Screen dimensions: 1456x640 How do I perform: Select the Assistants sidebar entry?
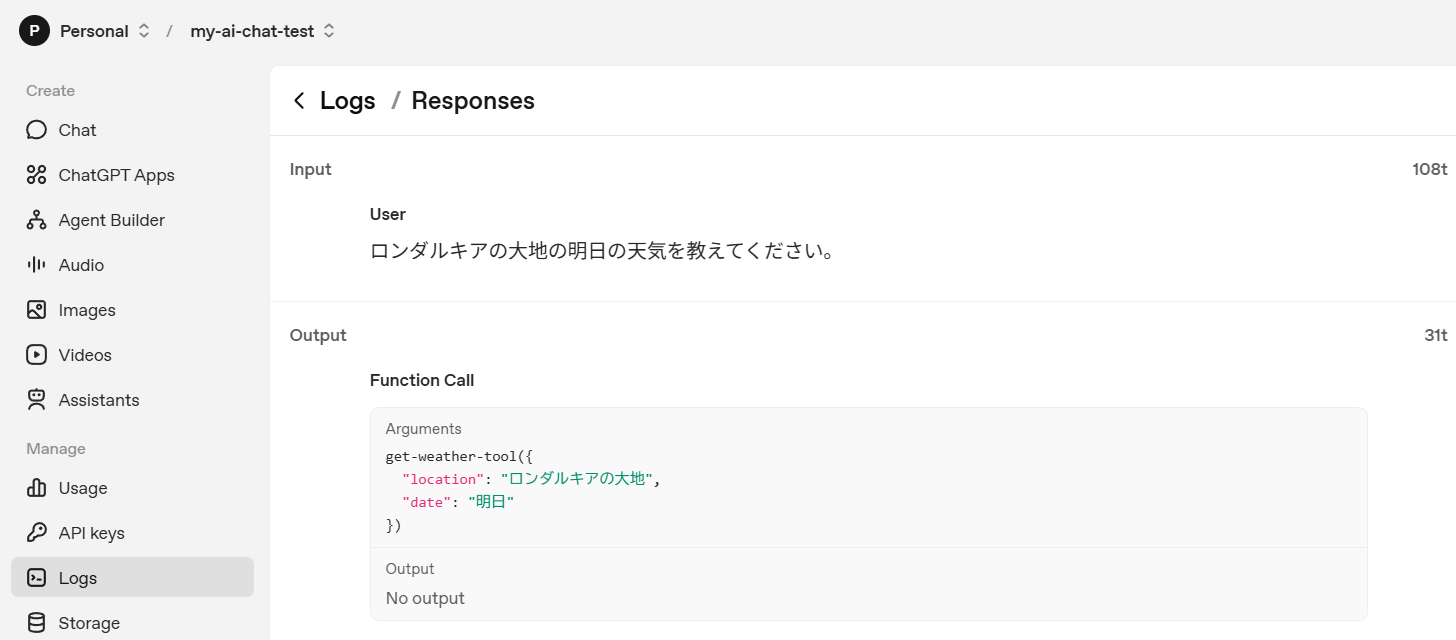(99, 400)
